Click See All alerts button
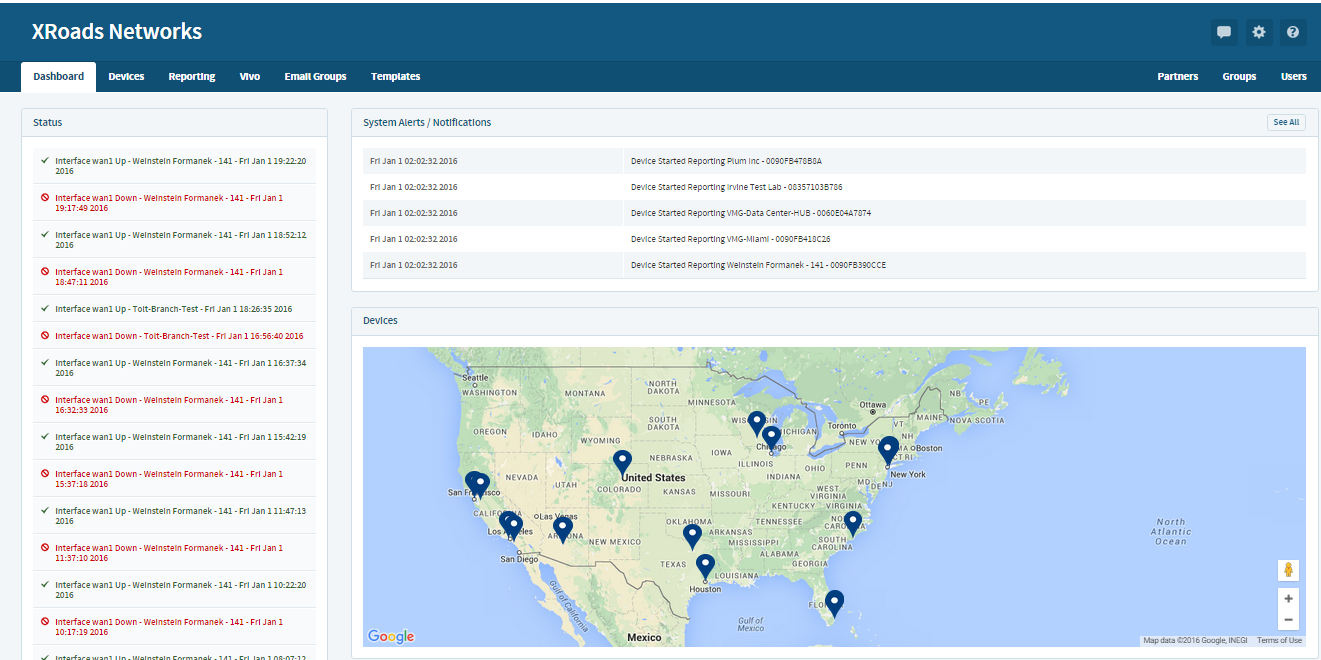Image resolution: width=1321 pixels, height=660 pixels. 1286,122
